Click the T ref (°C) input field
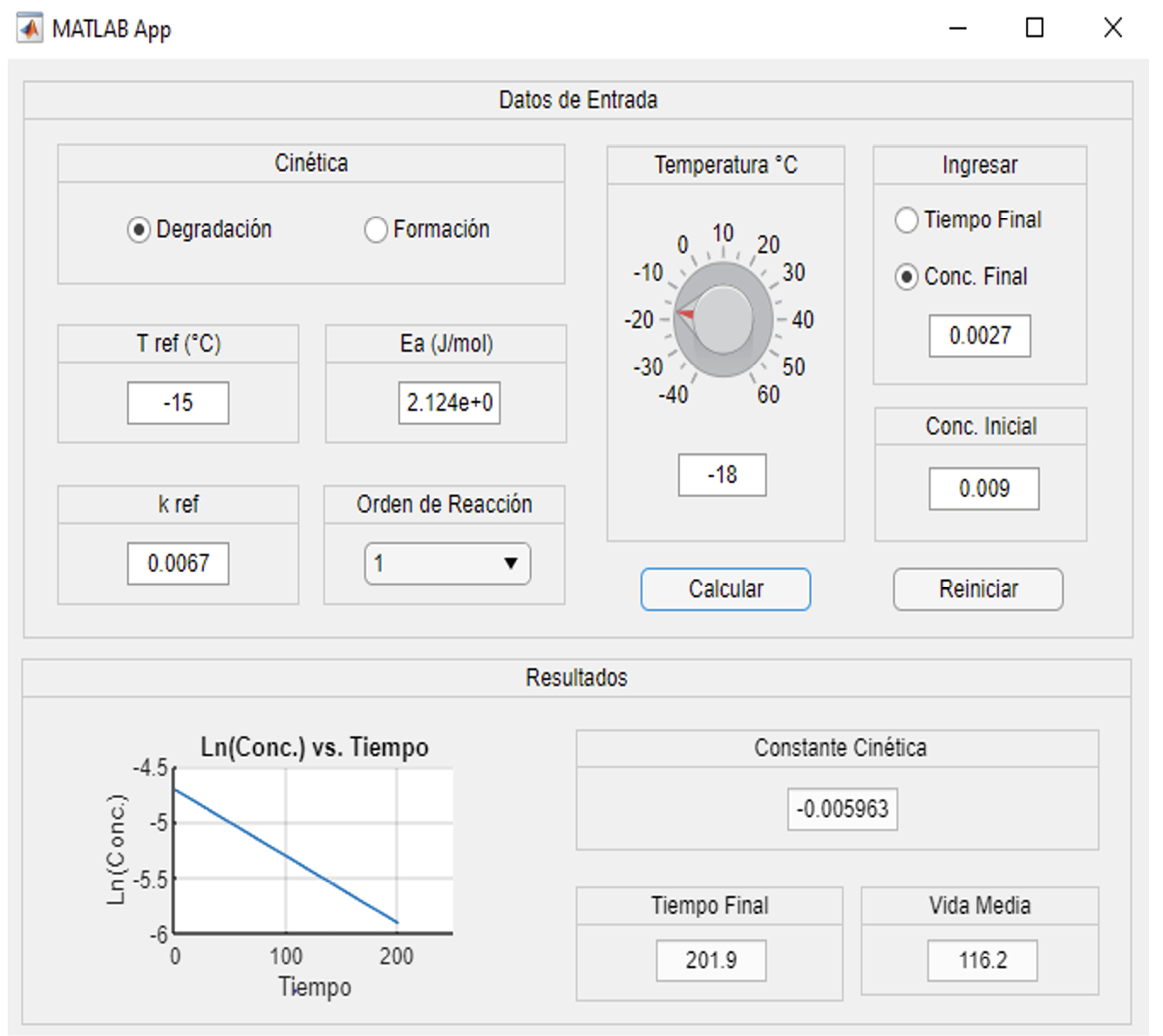The height and width of the screenshot is (1036, 1163). tap(178, 403)
